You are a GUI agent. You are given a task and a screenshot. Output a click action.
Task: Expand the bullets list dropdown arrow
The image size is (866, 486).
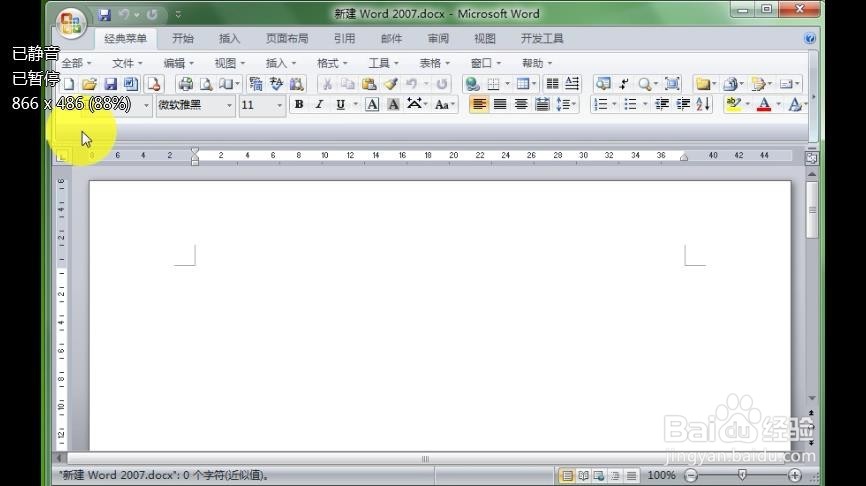coord(645,104)
